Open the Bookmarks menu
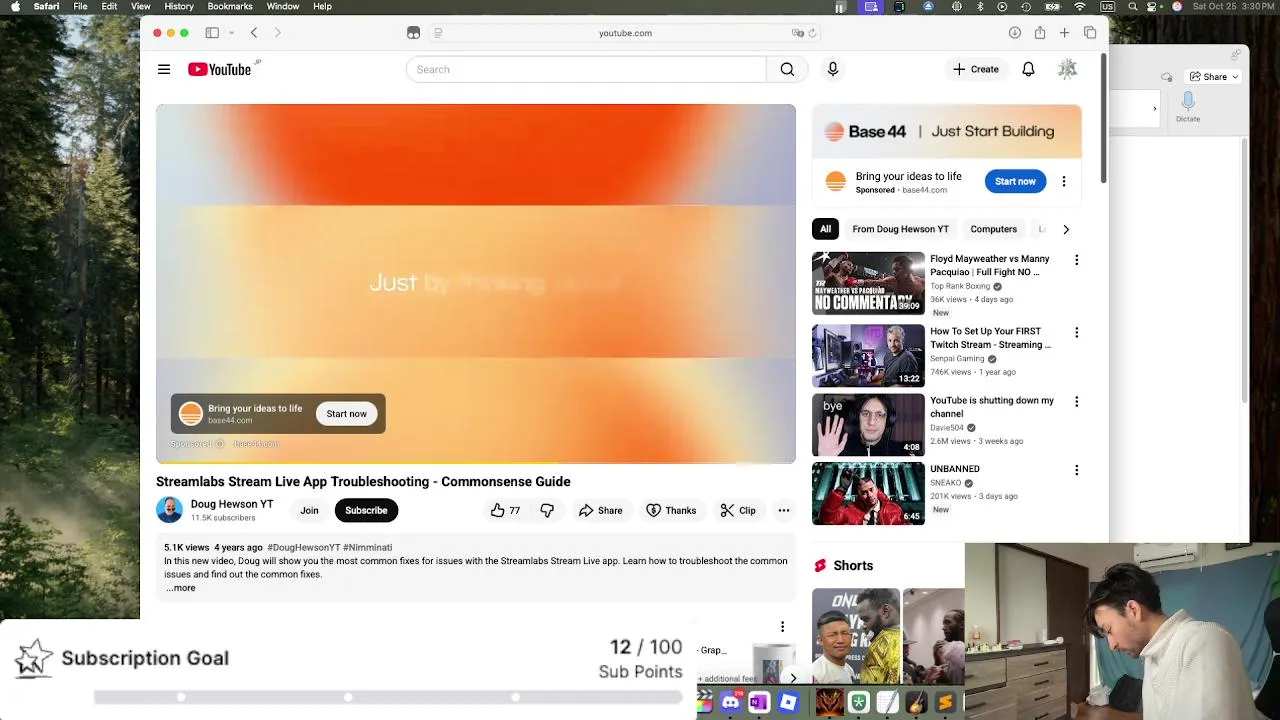 [230, 6]
